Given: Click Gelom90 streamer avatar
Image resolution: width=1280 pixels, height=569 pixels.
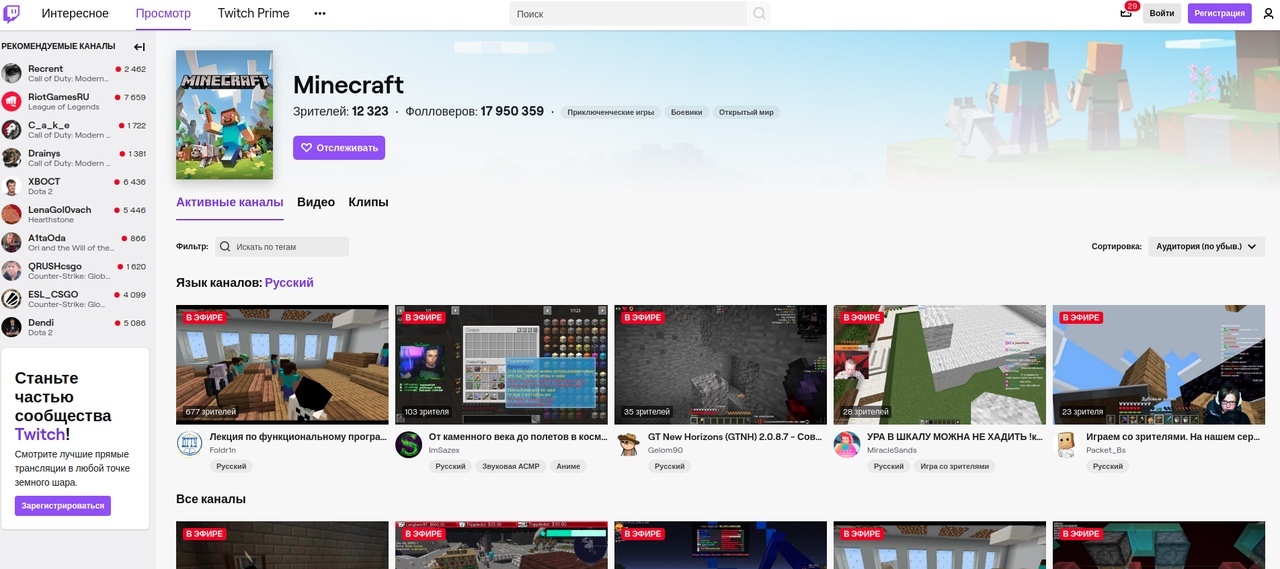Looking at the screenshot, I should tap(627, 444).
